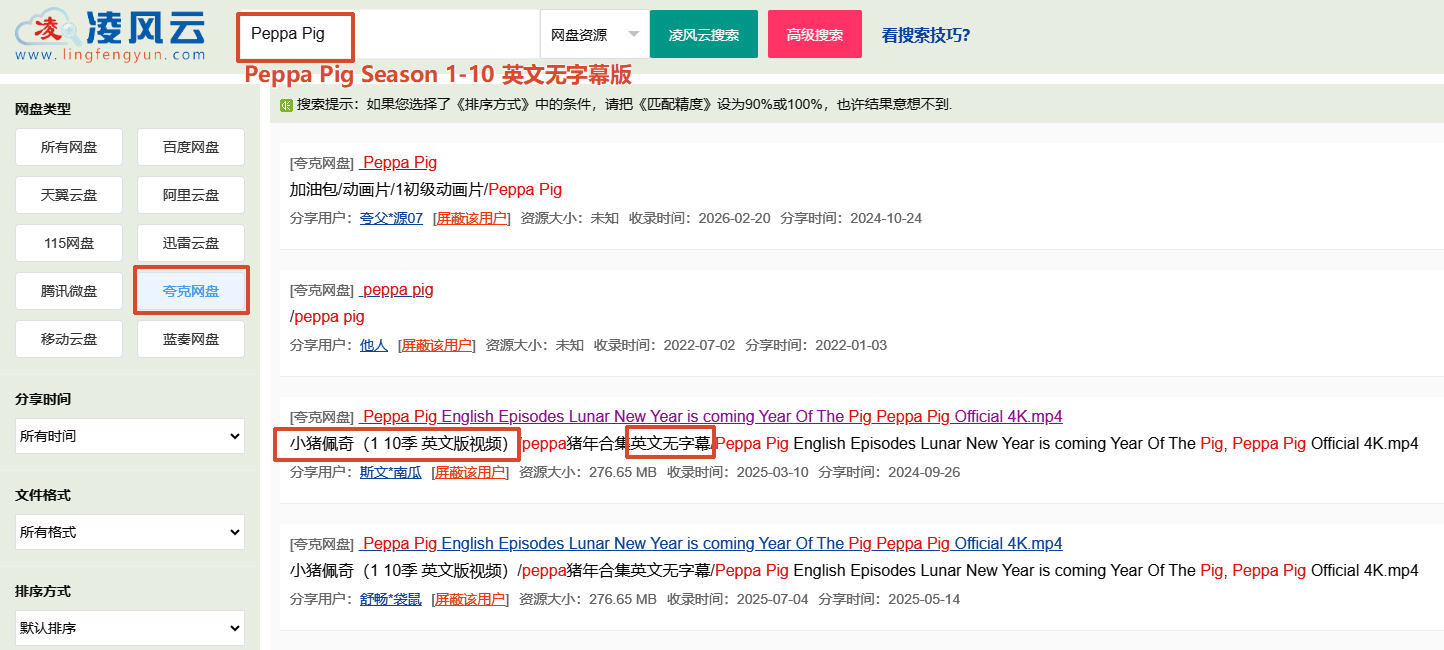1444x650 pixels.
Task: Open user profile 斯文*南瓜
Action: pos(391,472)
